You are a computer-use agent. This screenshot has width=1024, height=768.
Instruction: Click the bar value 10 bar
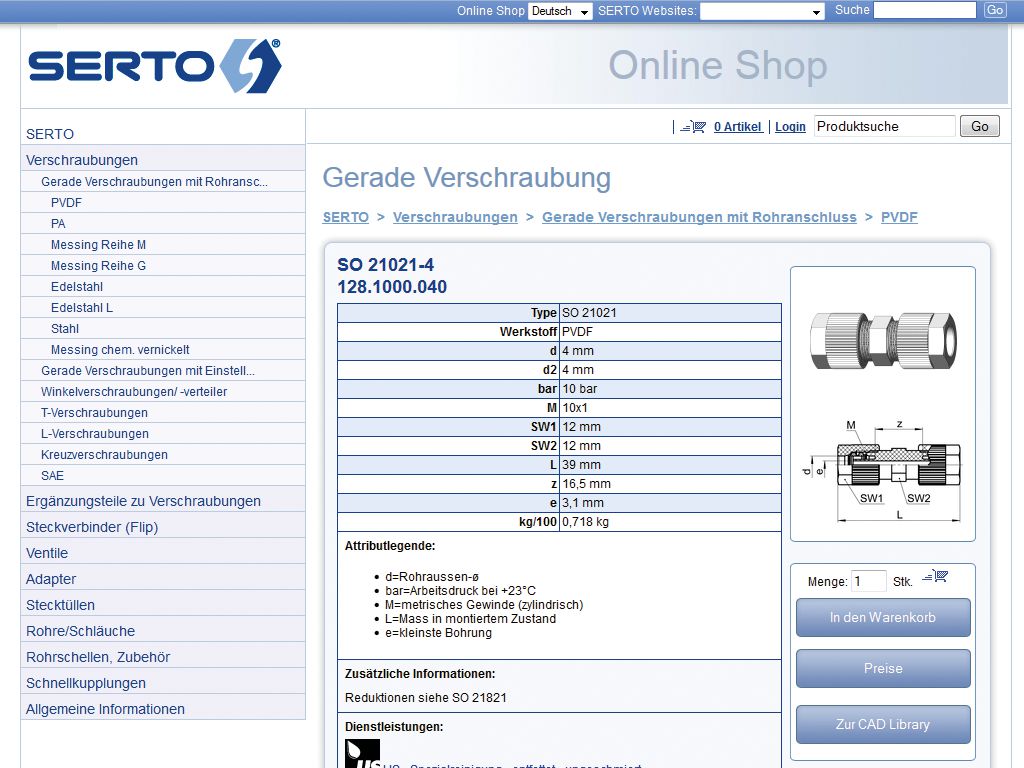click(x=580, y=389)
